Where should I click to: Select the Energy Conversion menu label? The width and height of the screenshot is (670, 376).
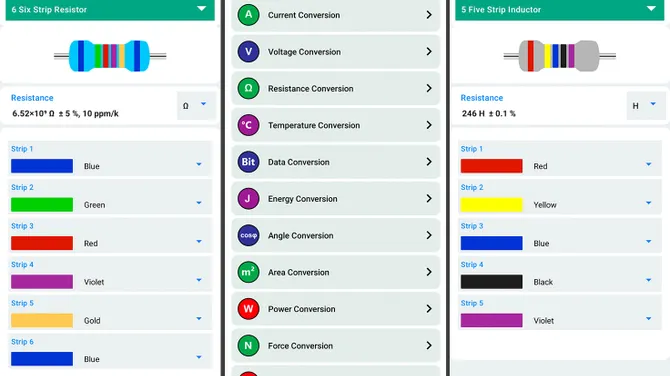303,199
